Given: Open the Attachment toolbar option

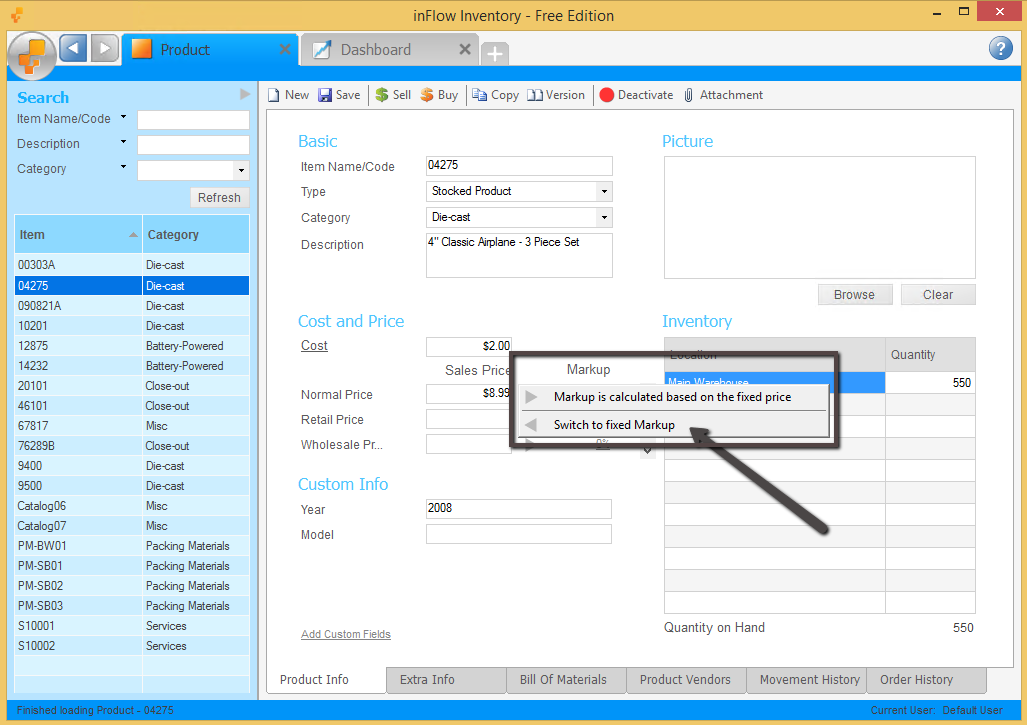Looking at the screenshot, I should click(x=723, y=95).
